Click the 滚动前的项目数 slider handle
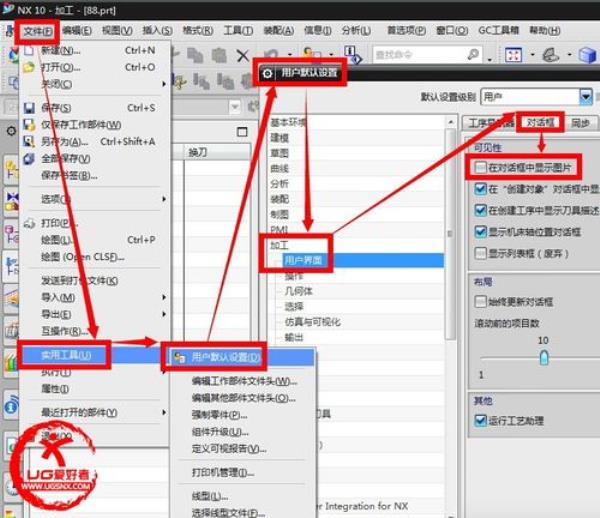This screenshot has width=600, height=518. click(544, 357)
